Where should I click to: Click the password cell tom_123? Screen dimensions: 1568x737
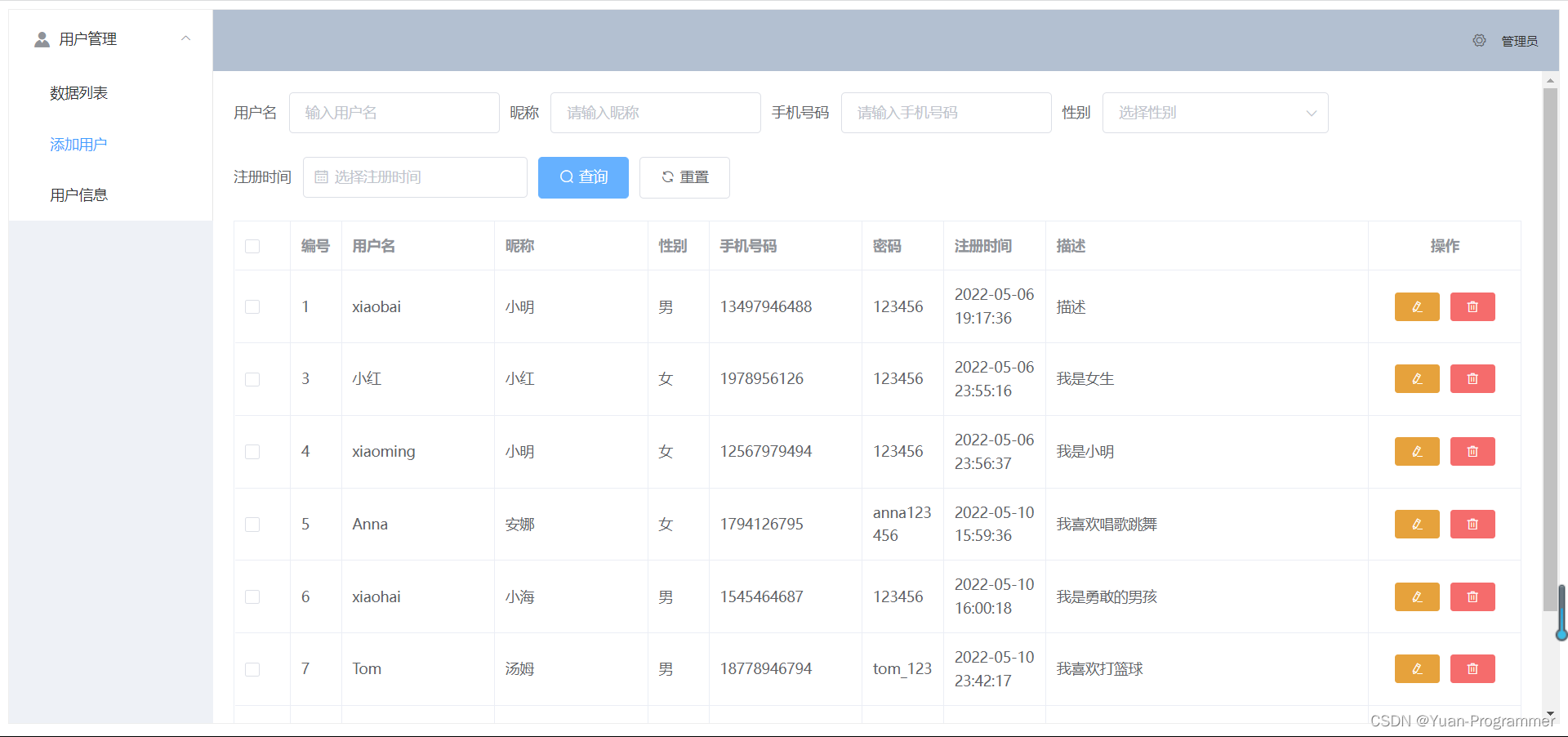tap(902, 668)
